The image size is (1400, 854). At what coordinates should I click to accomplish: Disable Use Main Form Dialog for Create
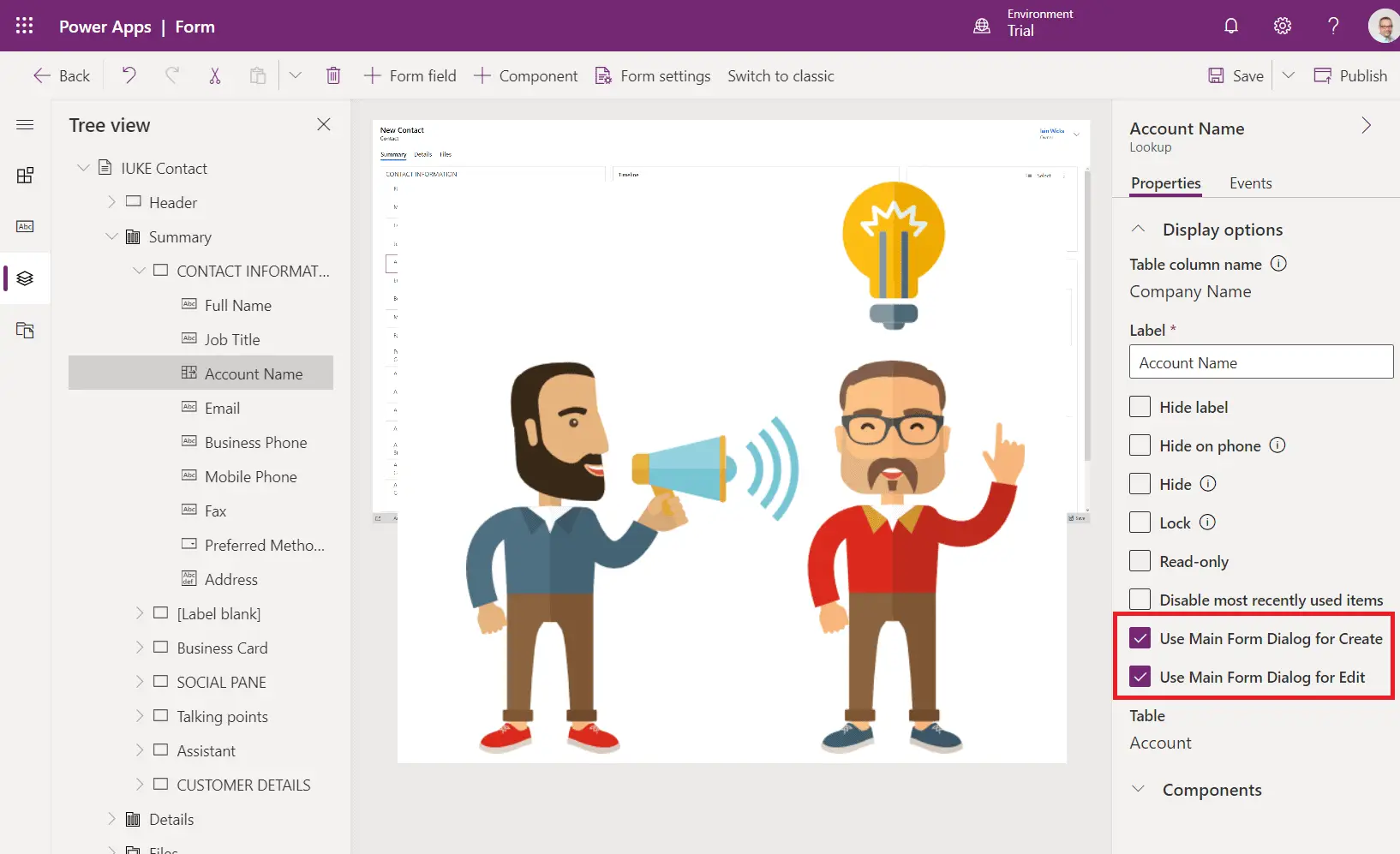point(1140,638)
